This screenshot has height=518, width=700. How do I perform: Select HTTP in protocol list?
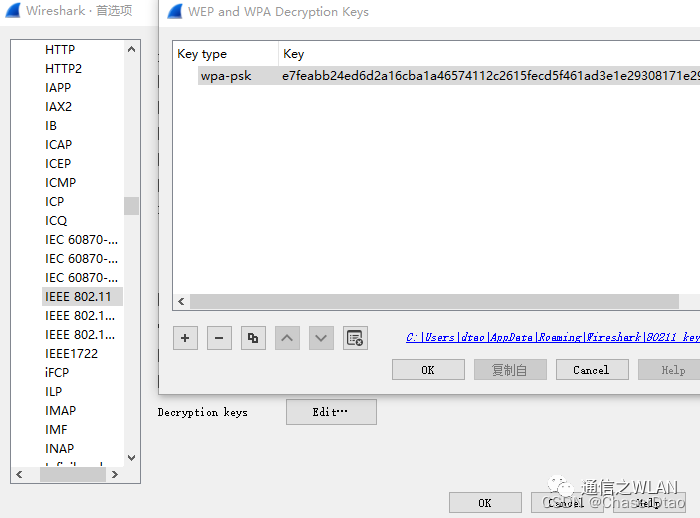(x=60, y=50)
